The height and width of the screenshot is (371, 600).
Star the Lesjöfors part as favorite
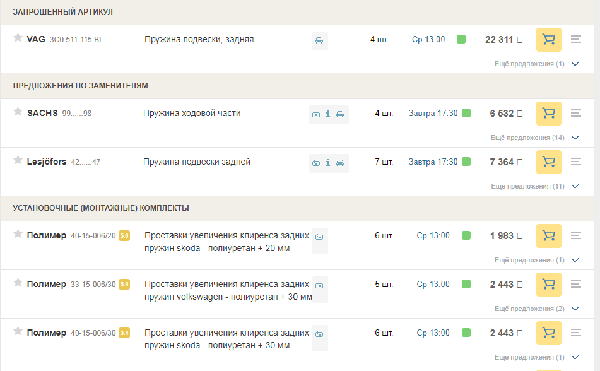(x=18, y=160)
